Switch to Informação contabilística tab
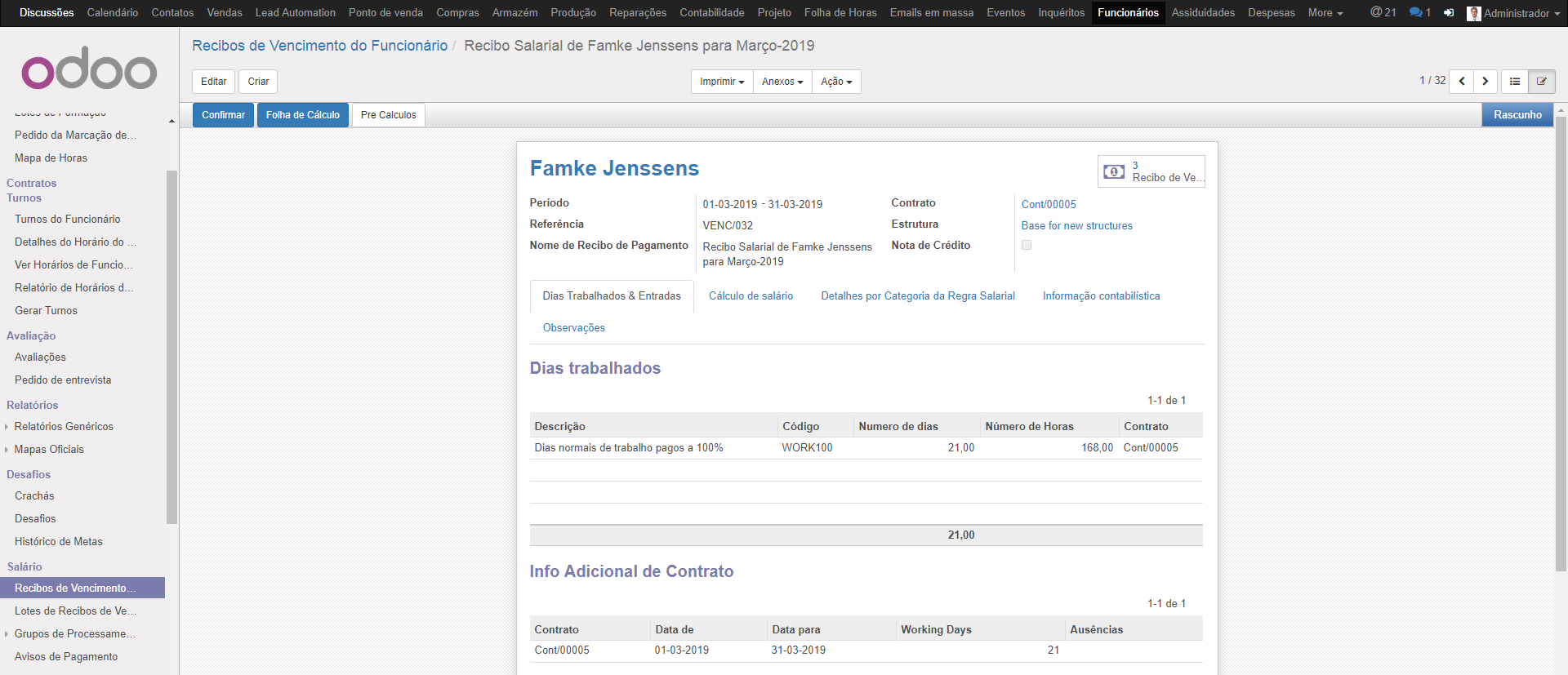This screenshot has width=1568, height=675. point(1101,296)
